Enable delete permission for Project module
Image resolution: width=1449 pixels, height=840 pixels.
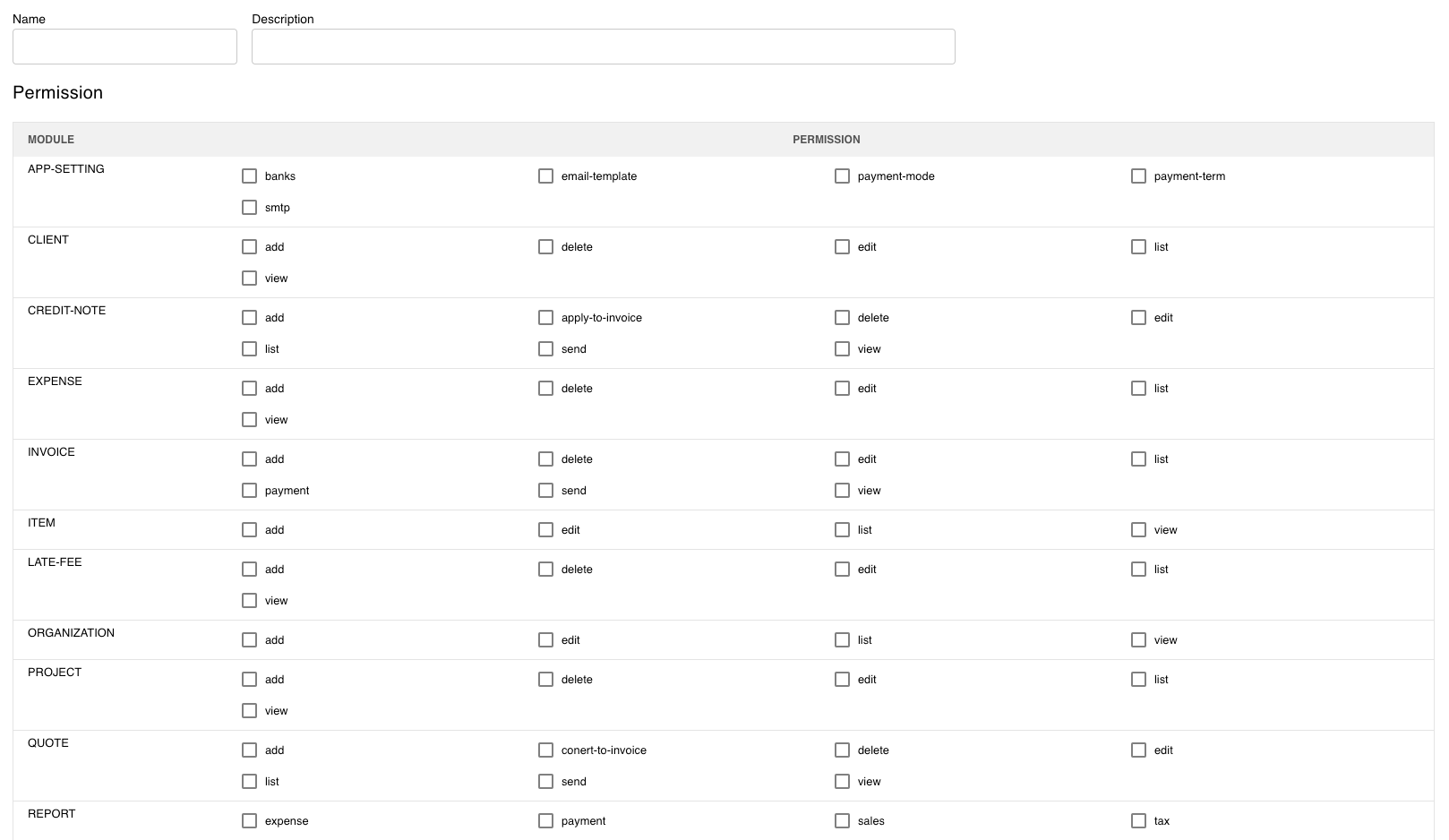click(x=546, y=680)
